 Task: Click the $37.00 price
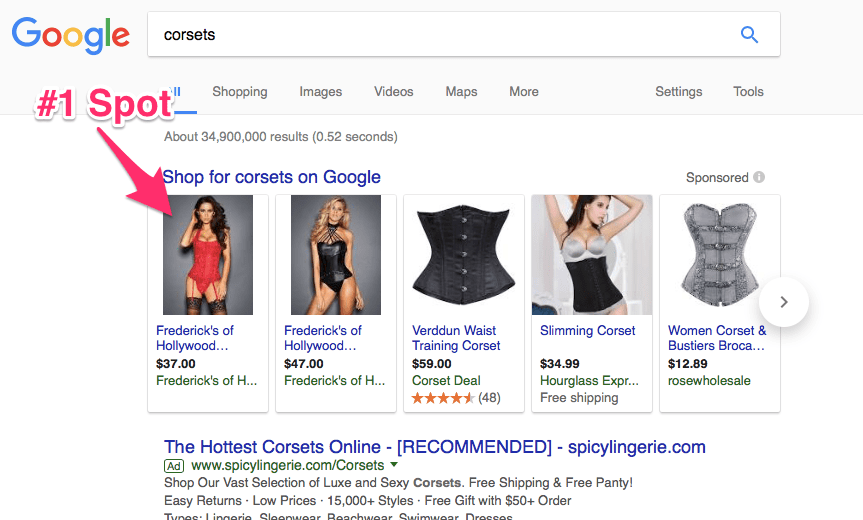[x=176, y=364]
